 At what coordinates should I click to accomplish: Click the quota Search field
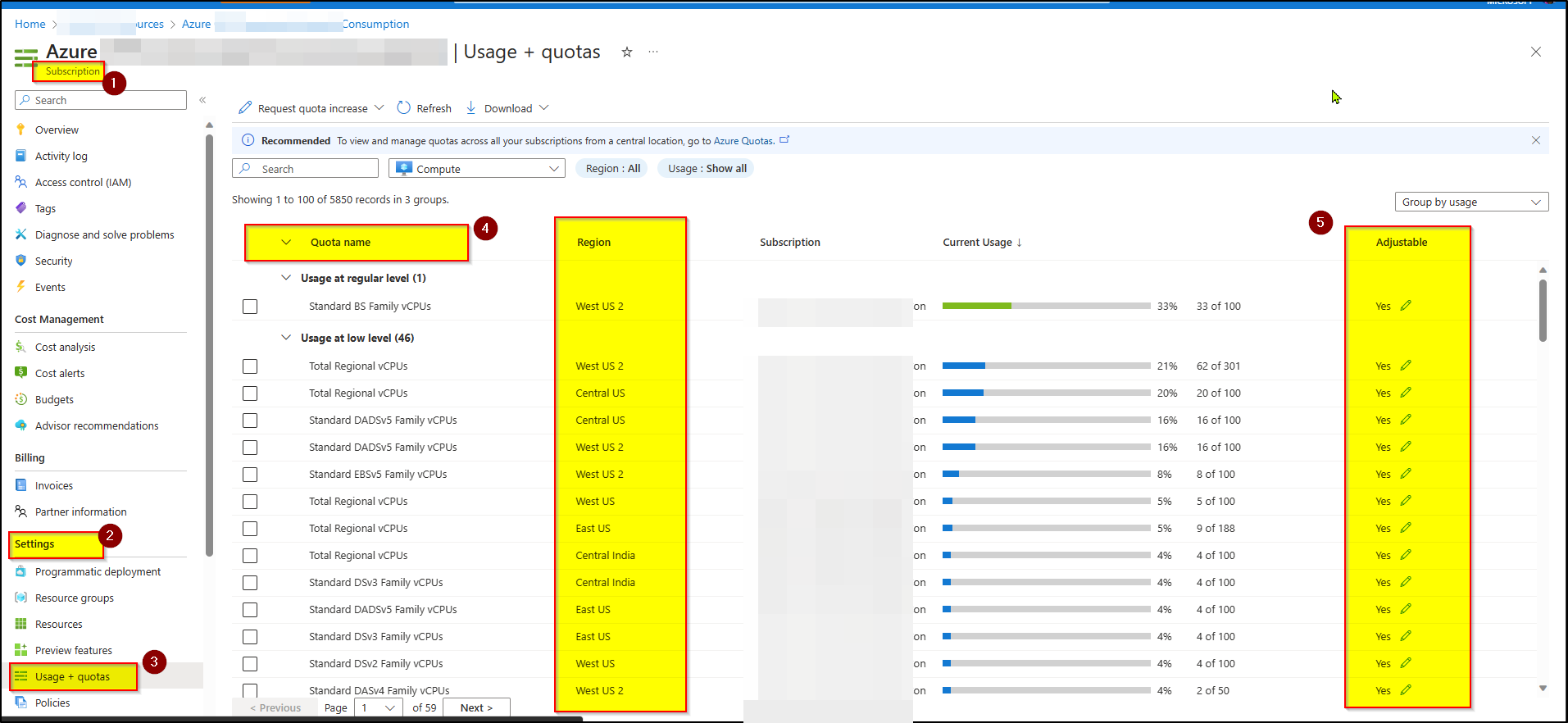tap(305, 168)
